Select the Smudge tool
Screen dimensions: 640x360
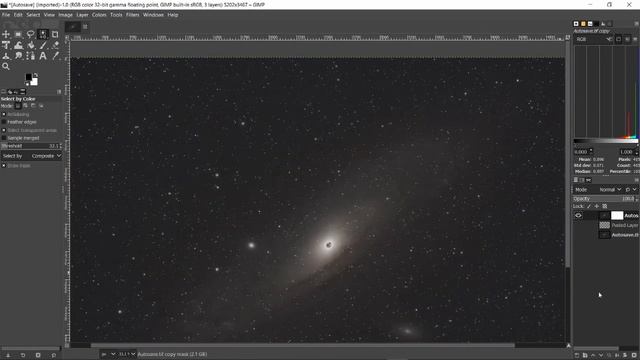(x=18, y=56)
